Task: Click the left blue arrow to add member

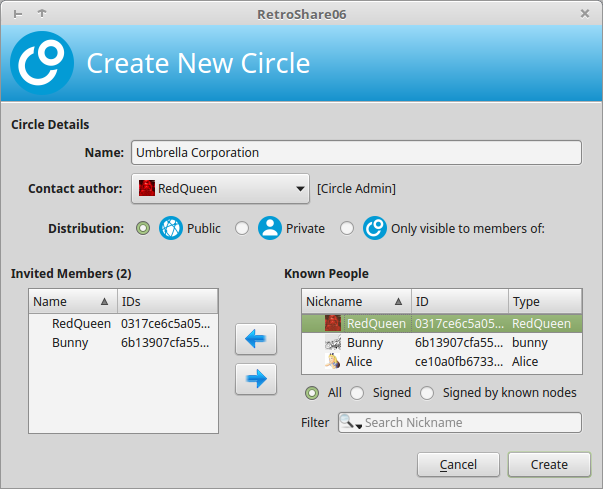Action: [256, 339]
